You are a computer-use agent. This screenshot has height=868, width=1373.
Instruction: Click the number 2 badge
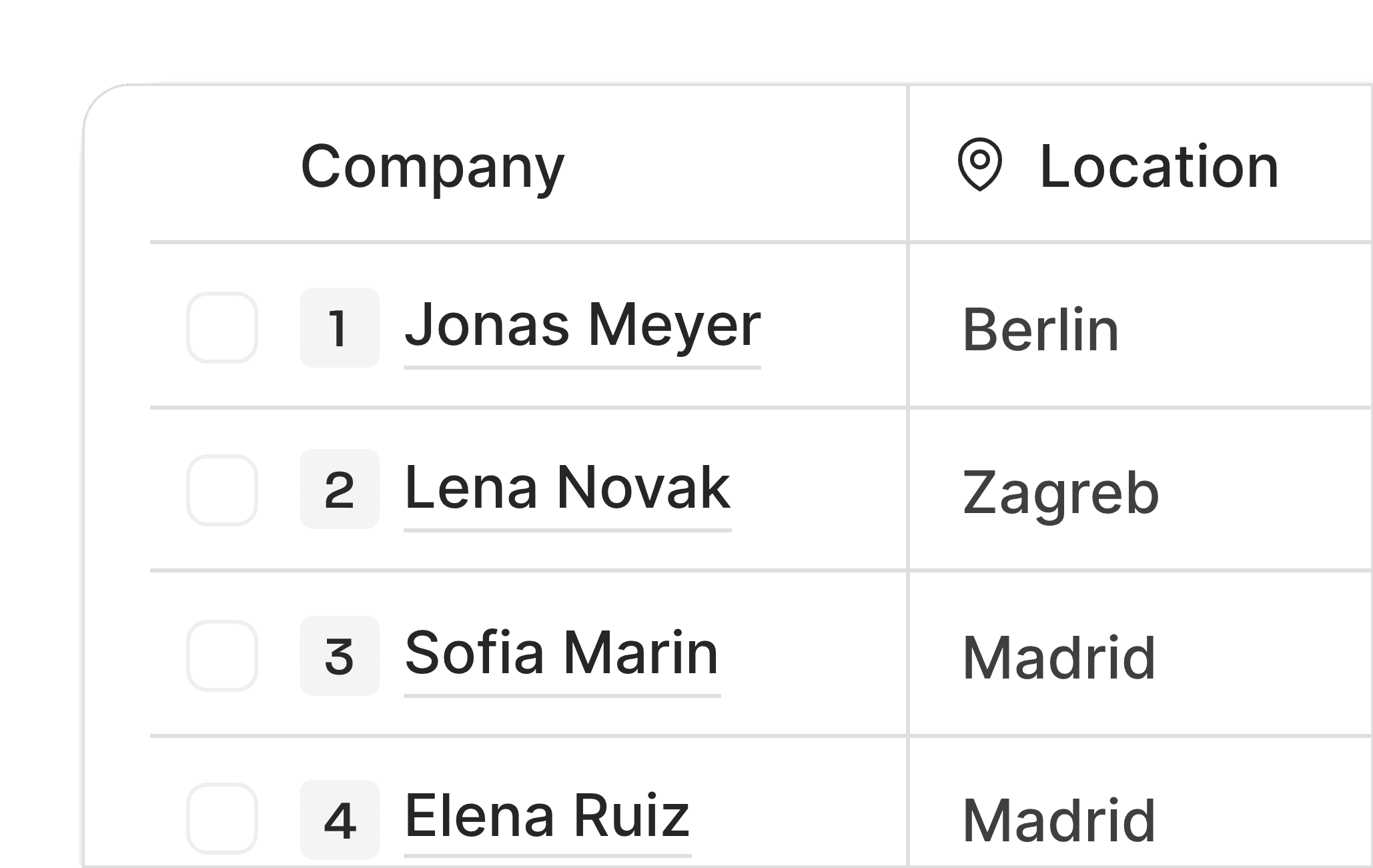point(340,489)
